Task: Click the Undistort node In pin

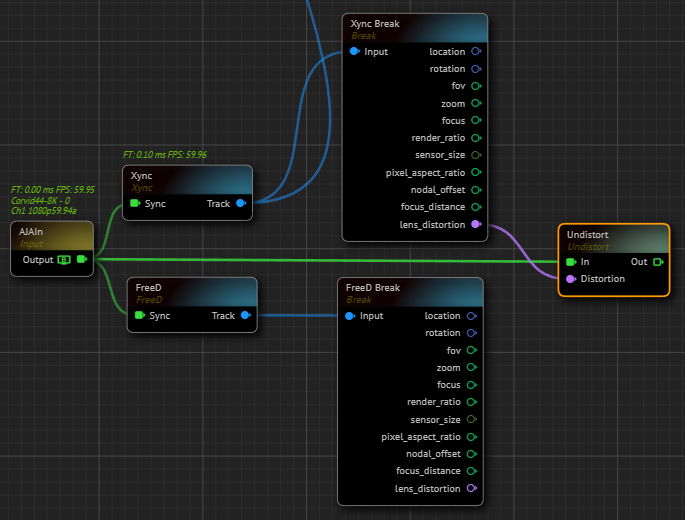Action: (570, 262)
